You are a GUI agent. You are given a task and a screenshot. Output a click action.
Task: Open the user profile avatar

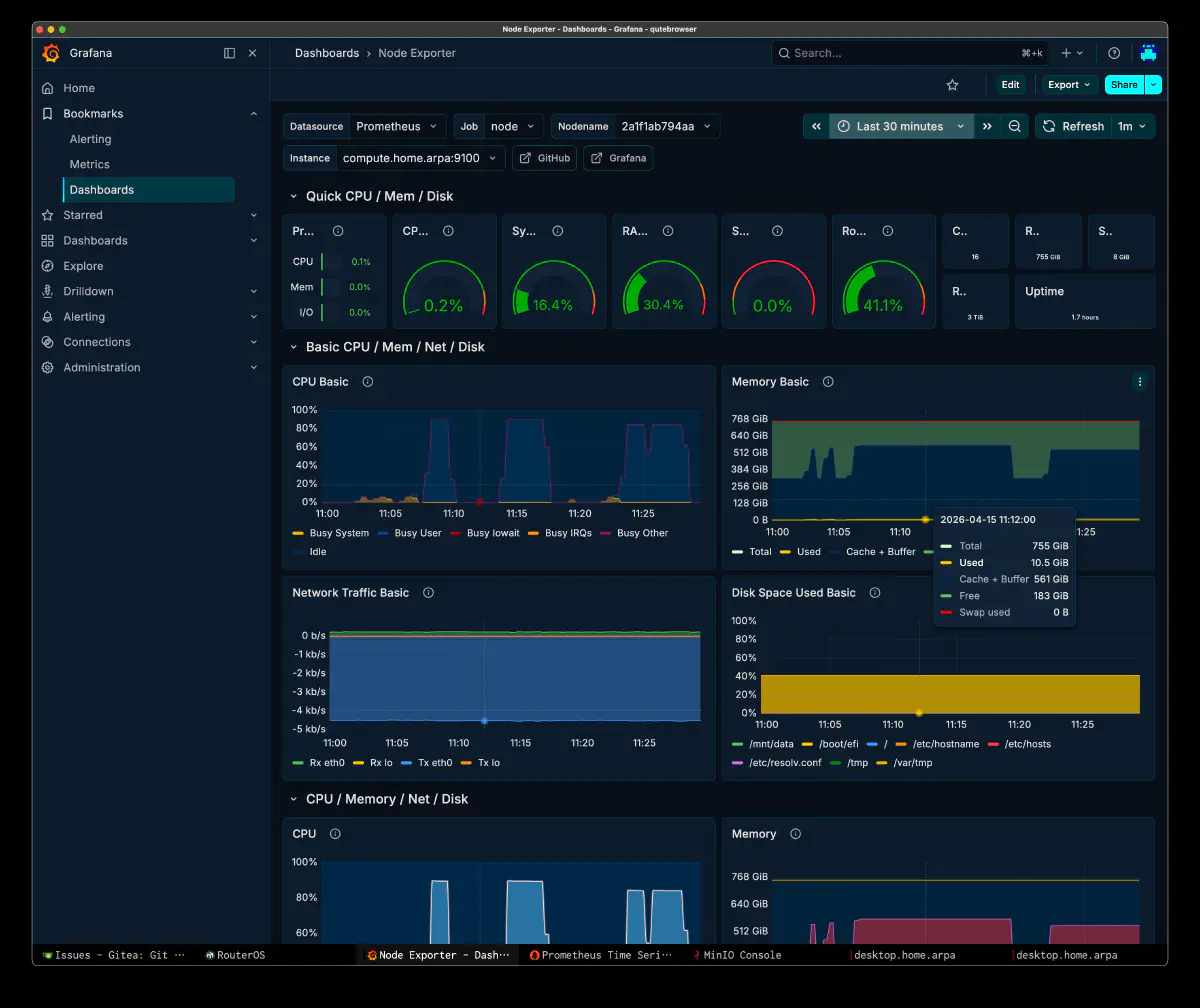click(1148, 53)
